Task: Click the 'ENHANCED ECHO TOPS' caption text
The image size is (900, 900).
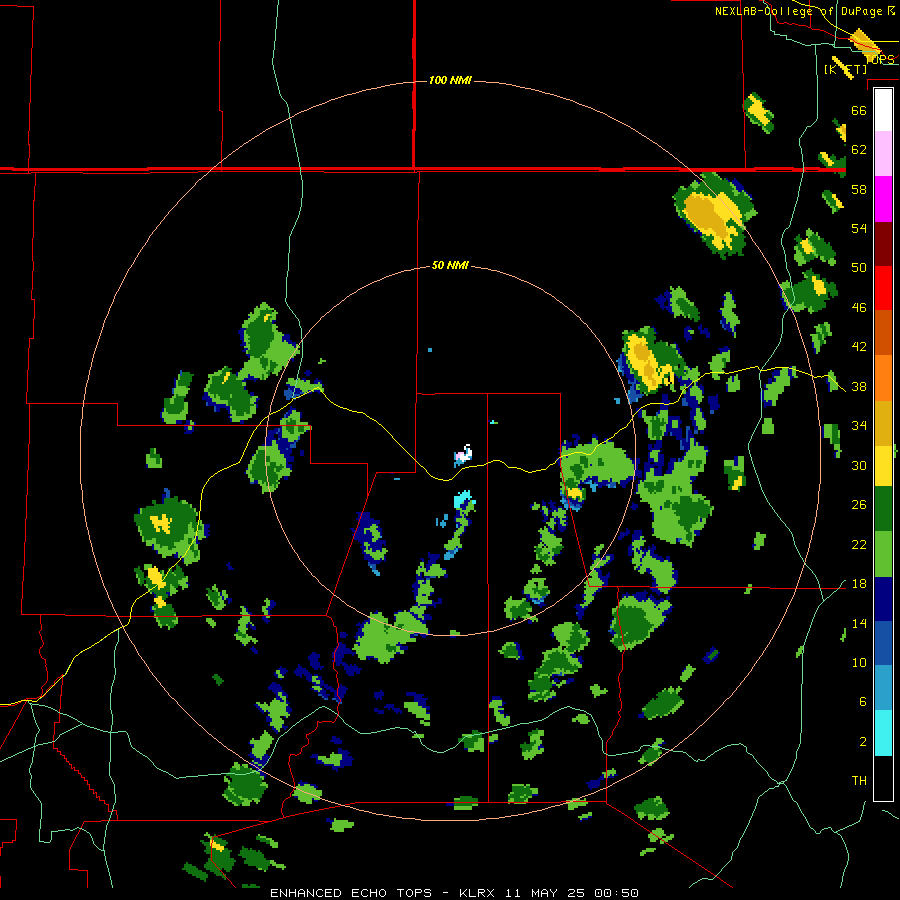Action: coord(351,893)
